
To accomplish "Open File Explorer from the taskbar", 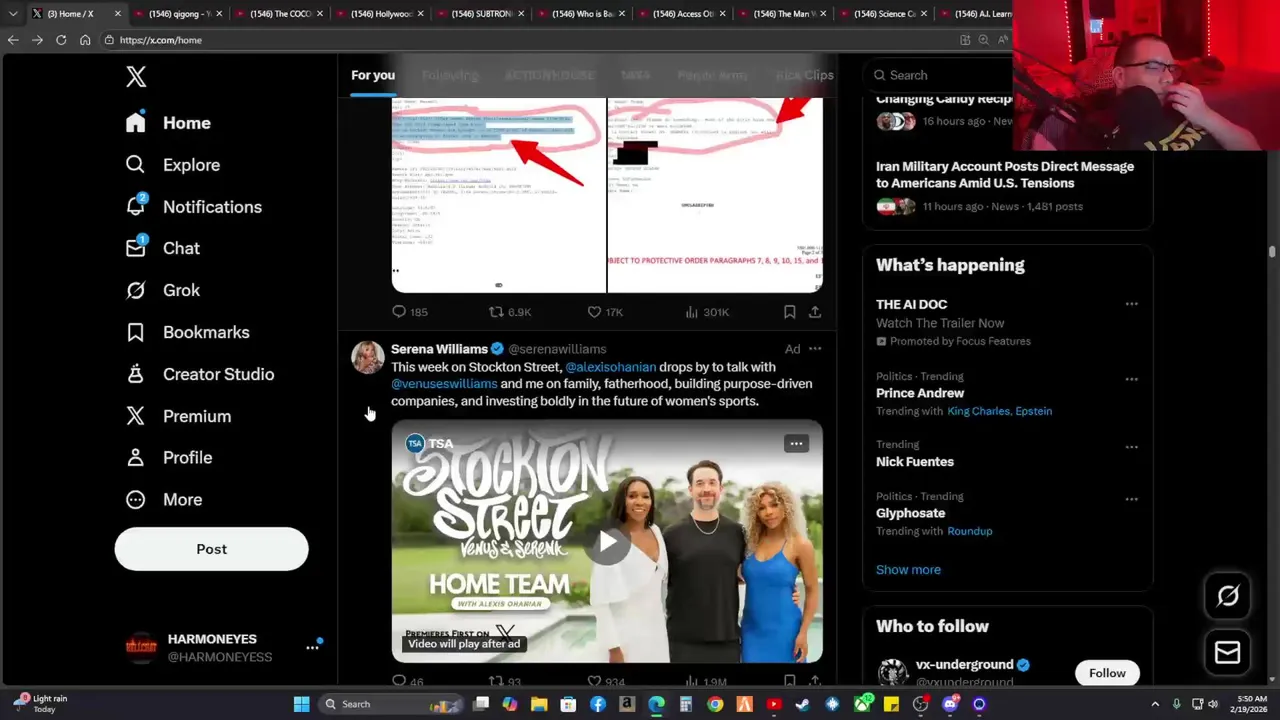I will [539, 704].
